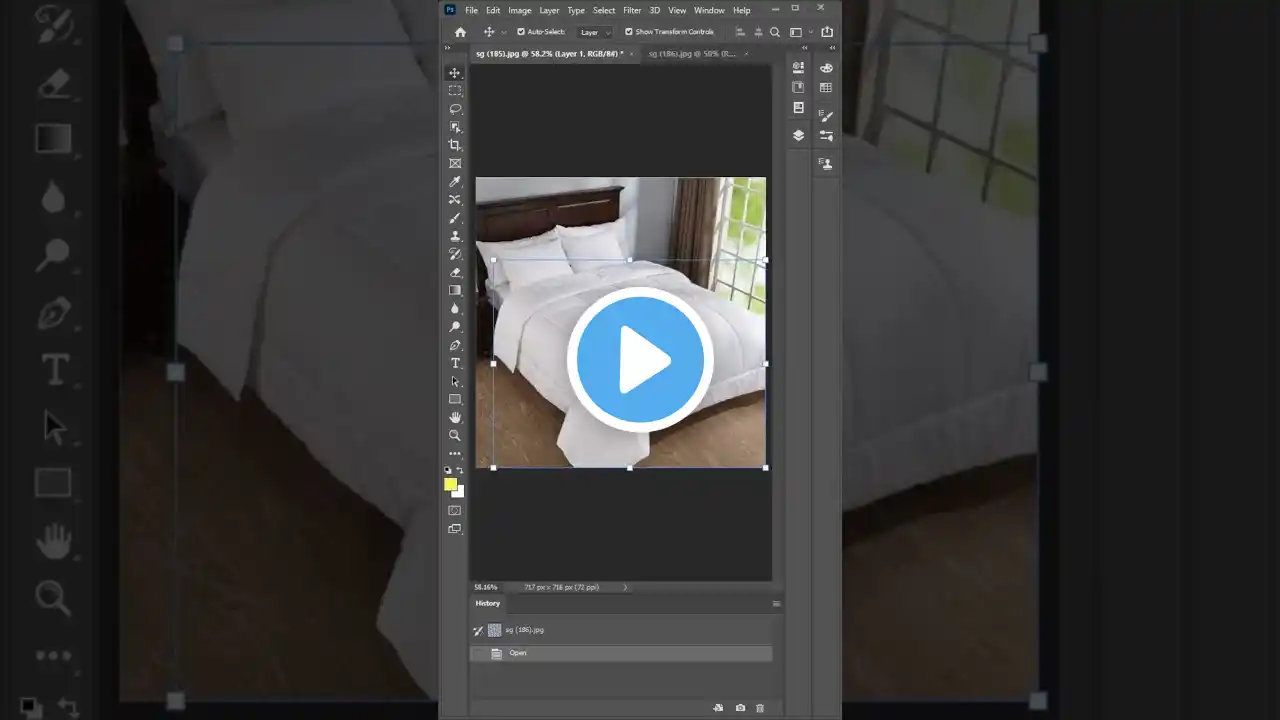Image resolution: width=1280 pixels, height=720 pixels.
Task: Open the History panel flyout menu
Action: (x=775, y=604)
